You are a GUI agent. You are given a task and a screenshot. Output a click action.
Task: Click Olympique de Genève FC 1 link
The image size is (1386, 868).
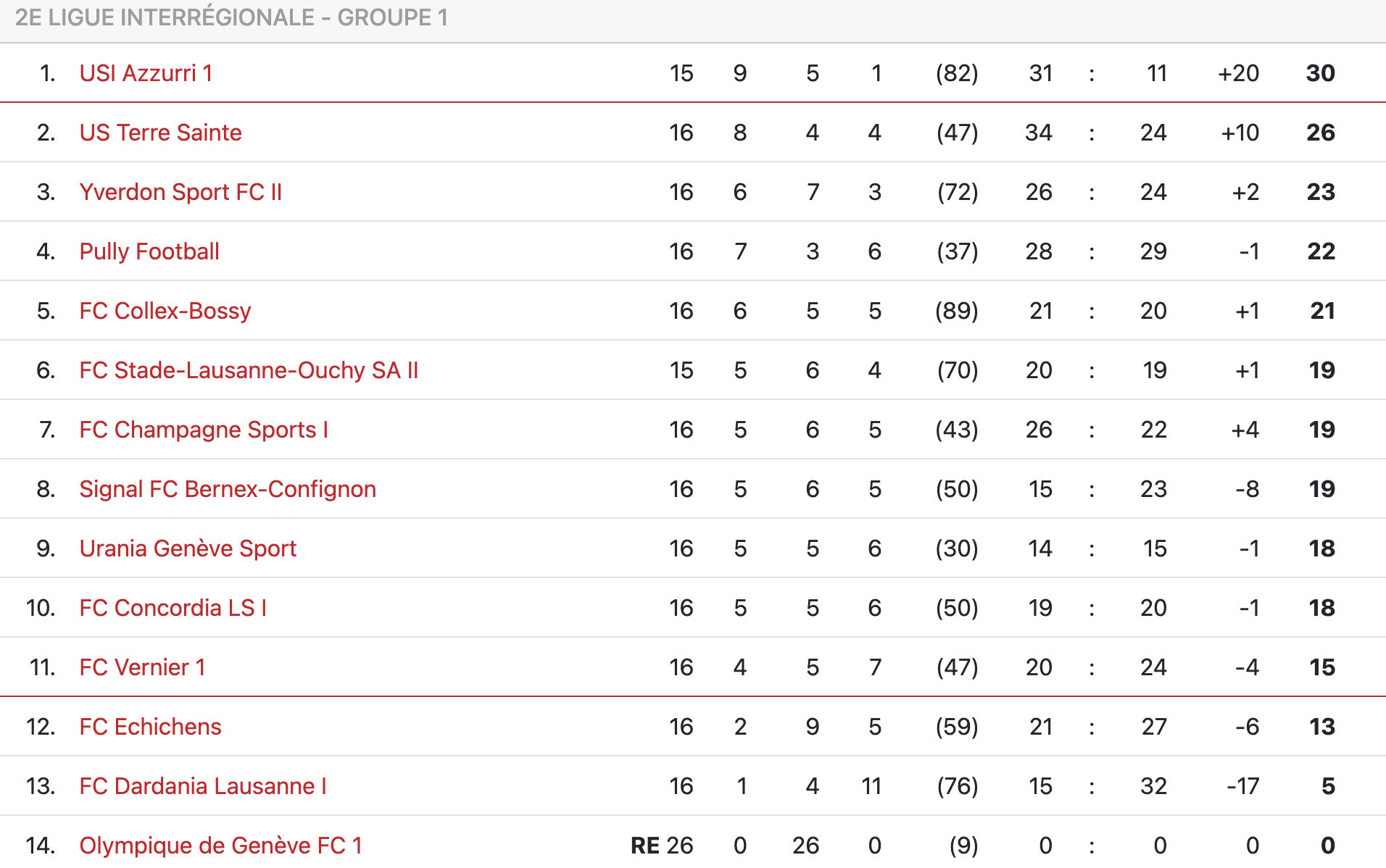(x=220, y=846)
